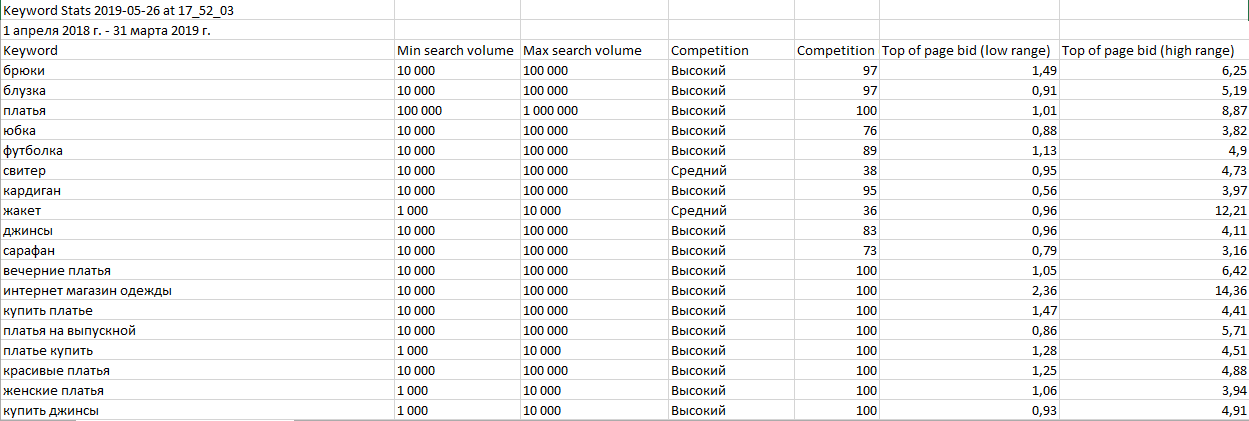
Task: Click low bid value 1,28
Action: pyautogui.click(x=969, y=350)
